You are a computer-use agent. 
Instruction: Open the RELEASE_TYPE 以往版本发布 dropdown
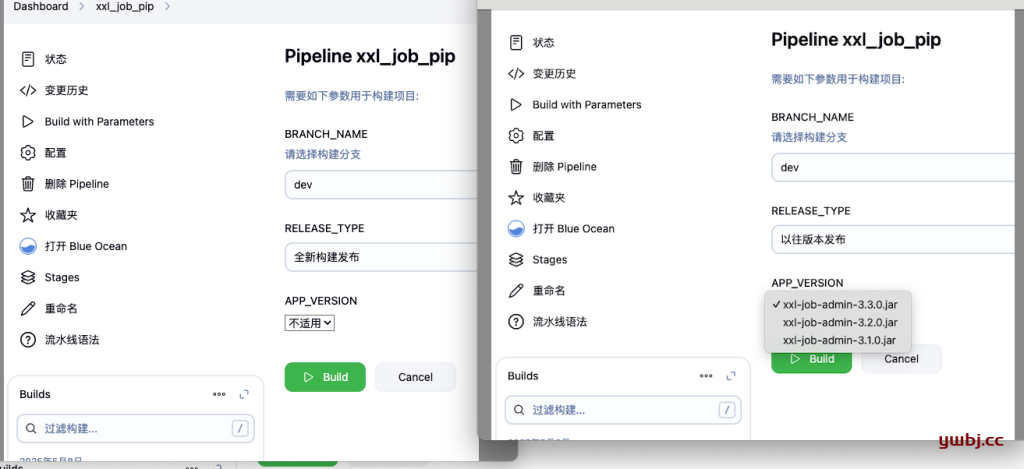[897, 240]
